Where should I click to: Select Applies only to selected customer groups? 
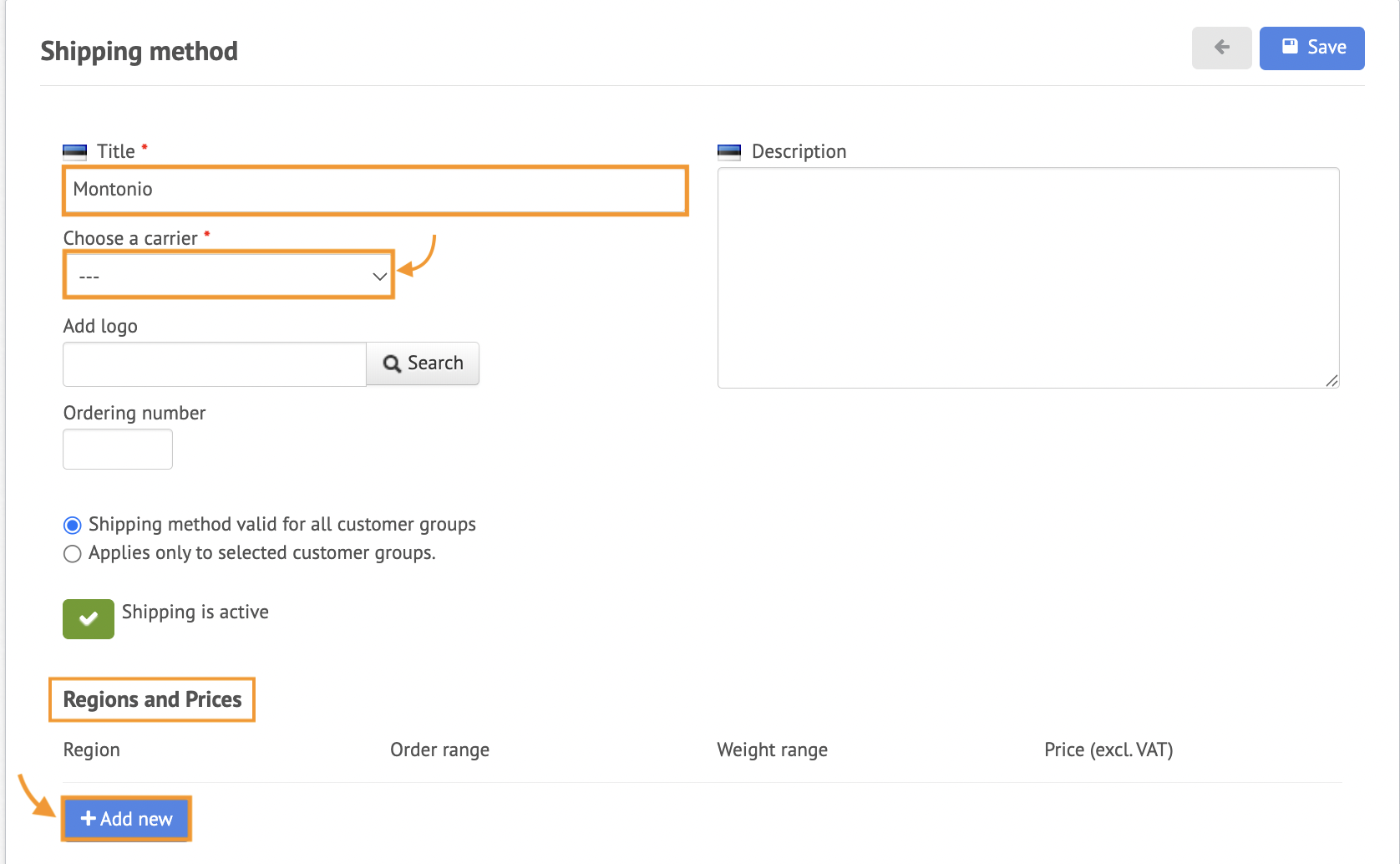pos(73,554)
